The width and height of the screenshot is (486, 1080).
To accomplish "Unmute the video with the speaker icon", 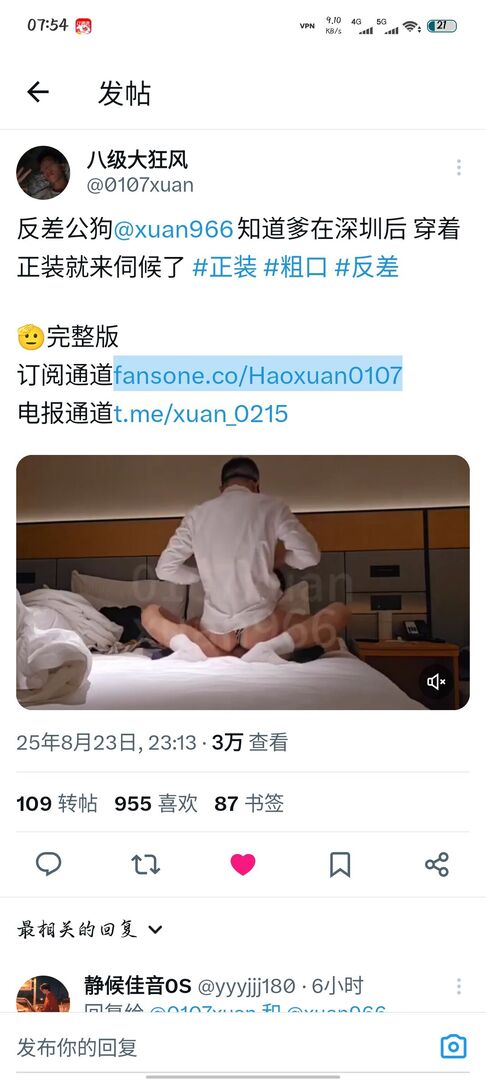I will [x=436, y=682].
